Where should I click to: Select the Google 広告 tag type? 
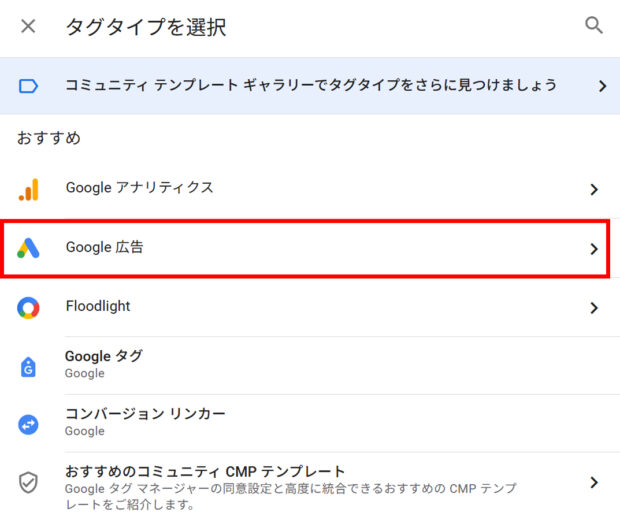(x=105, y=247)
